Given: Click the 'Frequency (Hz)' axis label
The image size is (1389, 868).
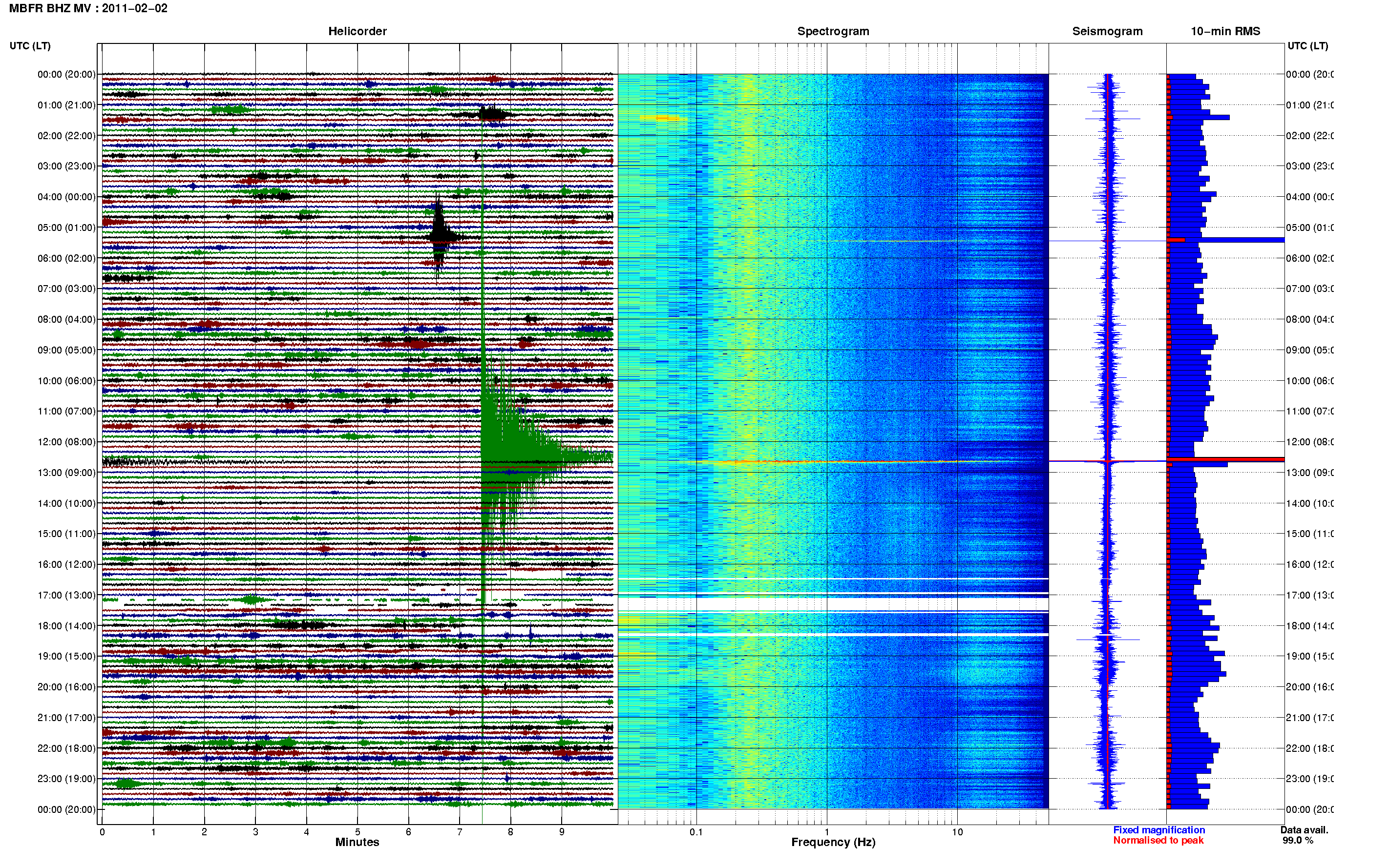Looking at the screenshot, I should [833, 842].
